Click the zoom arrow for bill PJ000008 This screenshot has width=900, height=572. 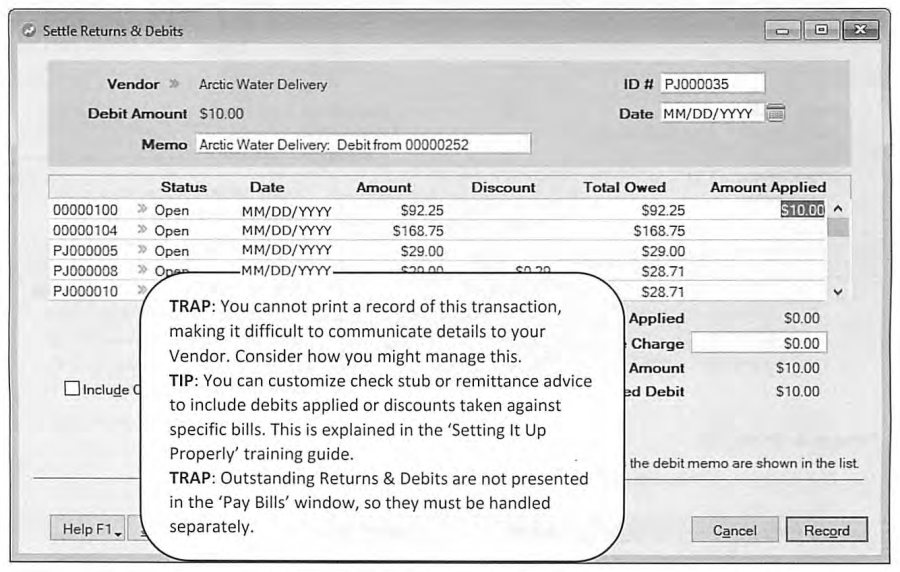pos(142,270)
